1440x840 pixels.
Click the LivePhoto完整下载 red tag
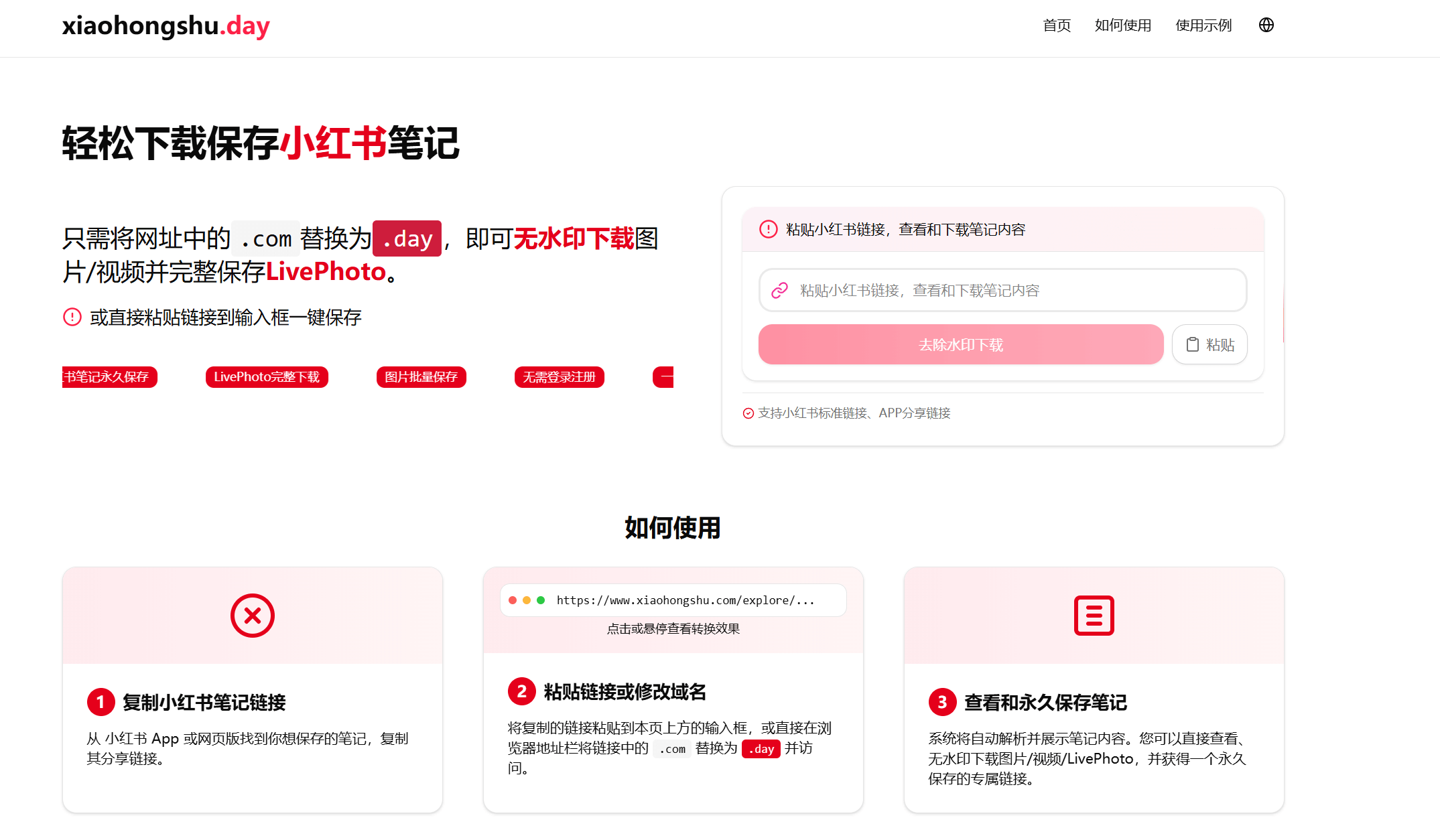(x=266, y=376)
